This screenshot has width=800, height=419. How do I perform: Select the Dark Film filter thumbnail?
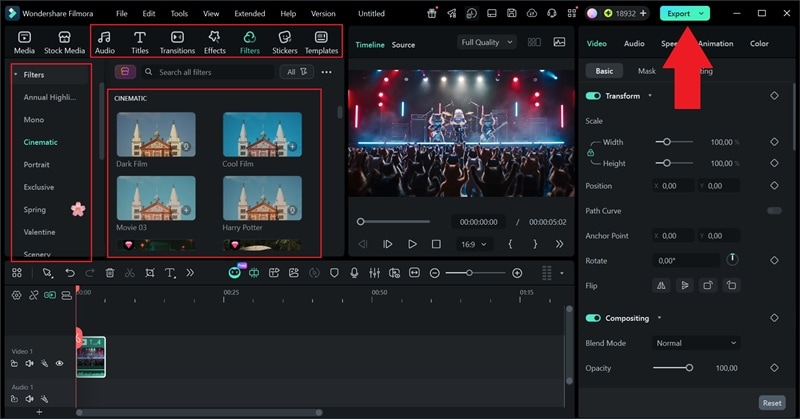click(156, 134)
